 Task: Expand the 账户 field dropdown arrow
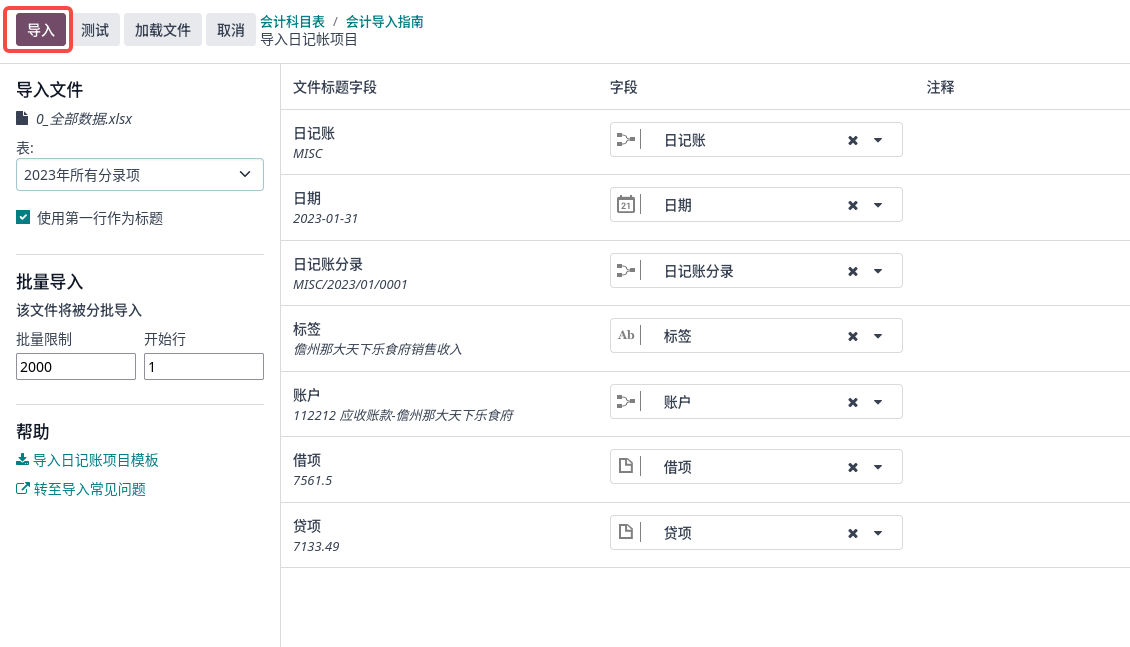(x=878, y=403)
